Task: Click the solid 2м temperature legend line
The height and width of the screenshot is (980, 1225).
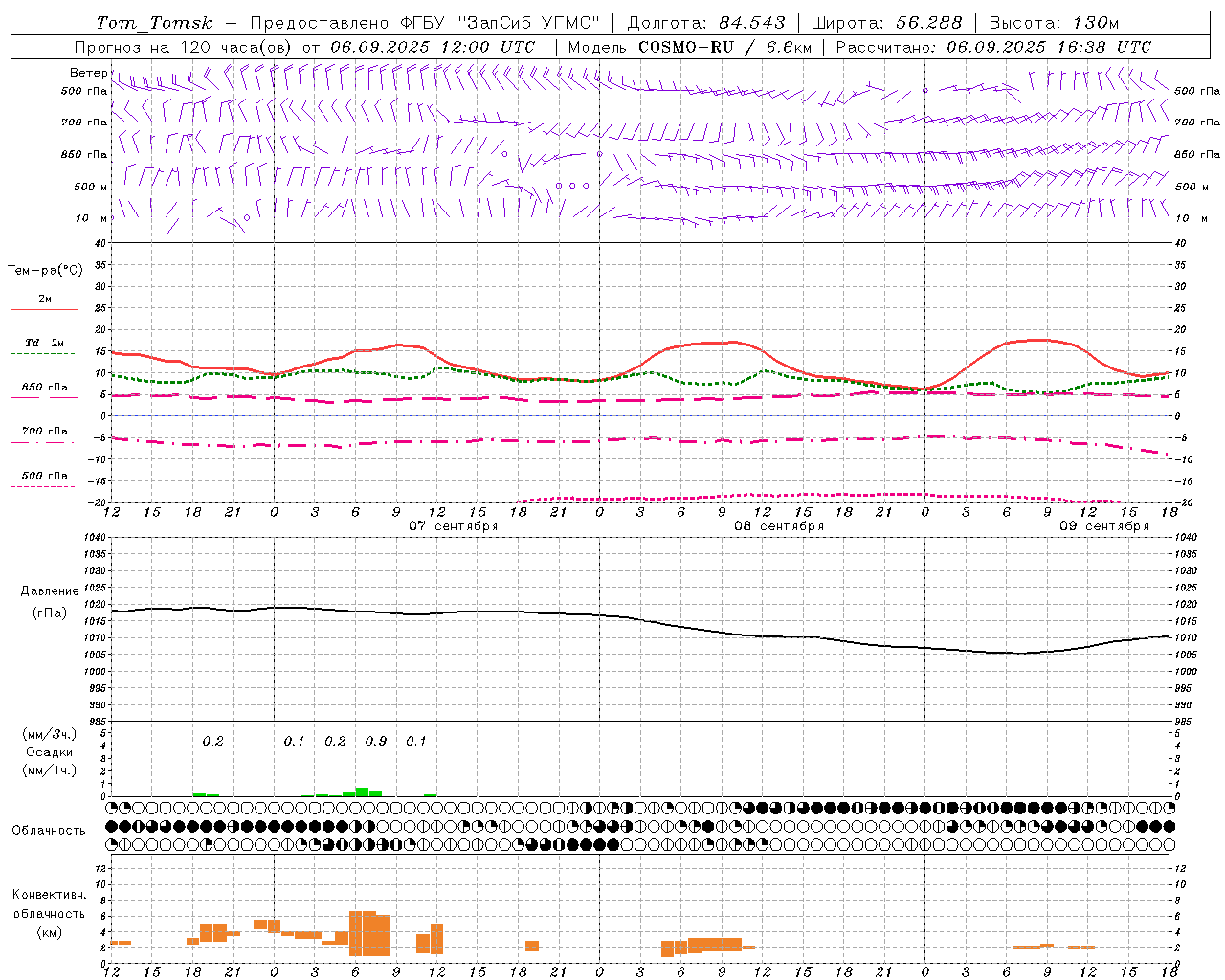Action: 44,309
